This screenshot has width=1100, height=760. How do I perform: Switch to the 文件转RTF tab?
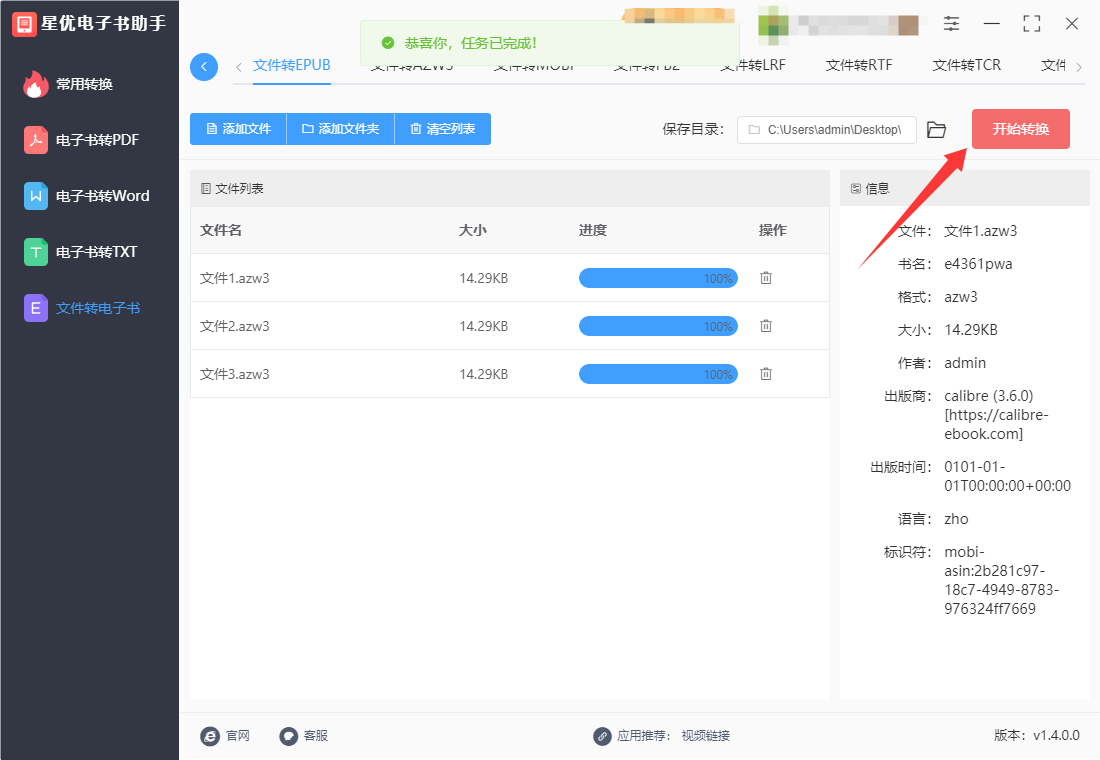(x=859, y=65)
